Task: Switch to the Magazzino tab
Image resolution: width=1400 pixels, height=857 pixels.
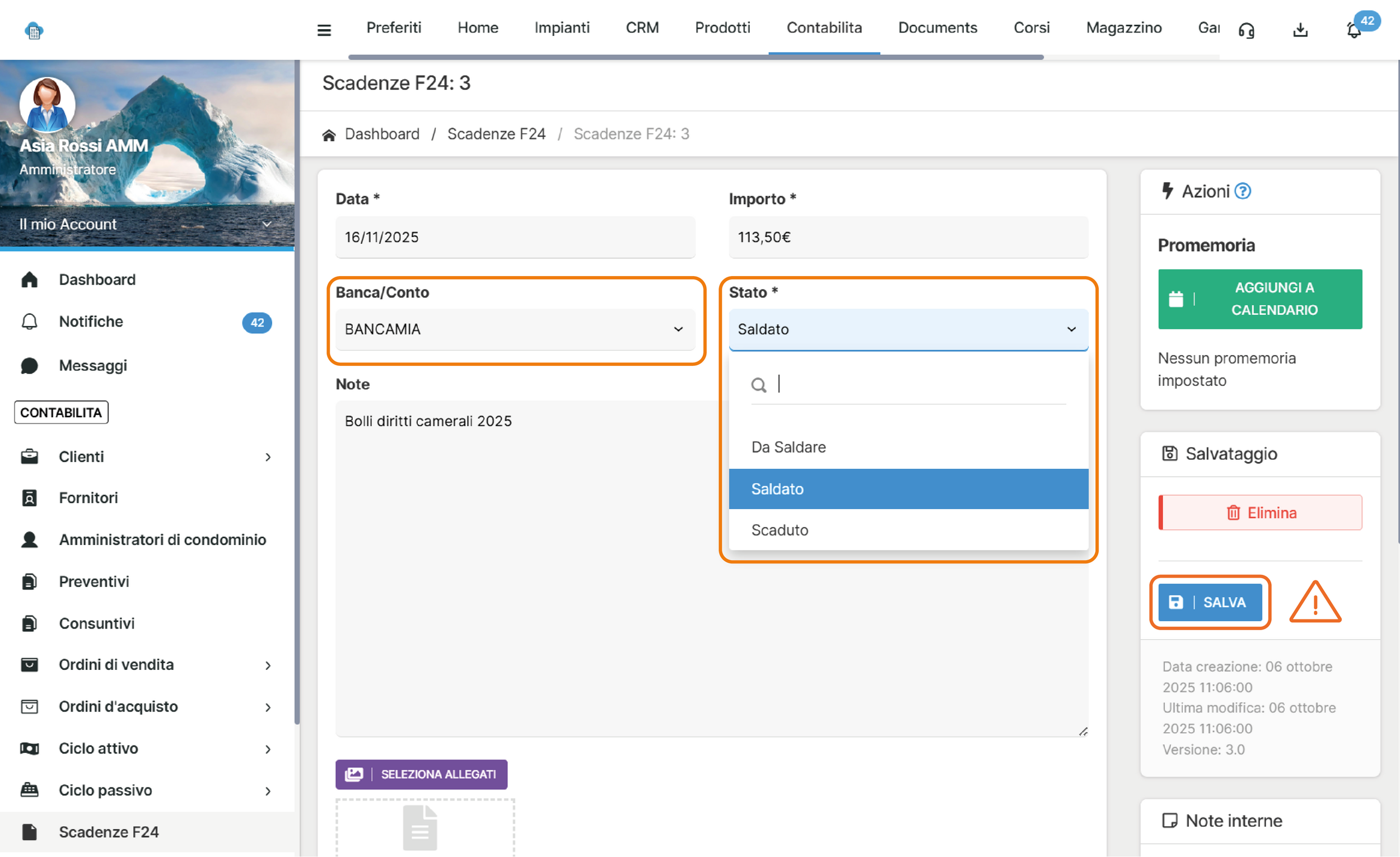Action: (1123, 27)
